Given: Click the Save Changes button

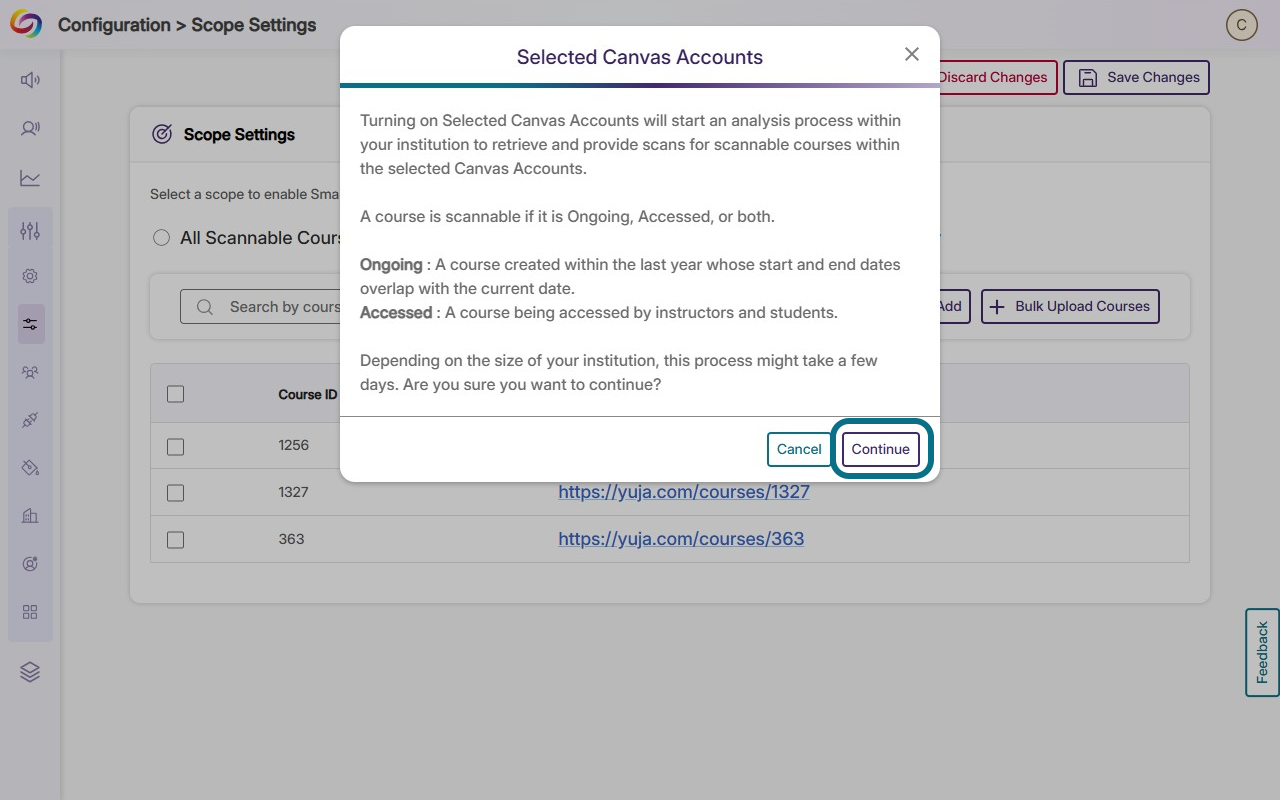Looking at the screenshot, I should (1136, 77).
